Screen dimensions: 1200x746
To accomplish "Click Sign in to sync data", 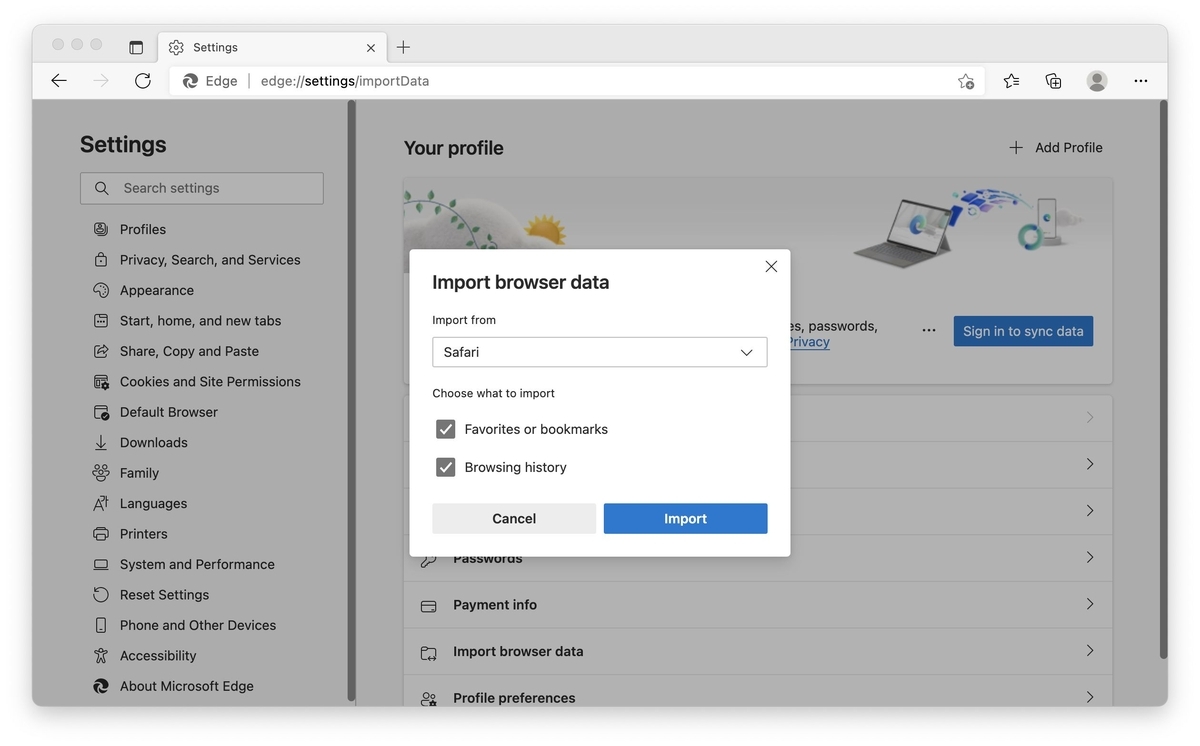I will [1023, 330].
